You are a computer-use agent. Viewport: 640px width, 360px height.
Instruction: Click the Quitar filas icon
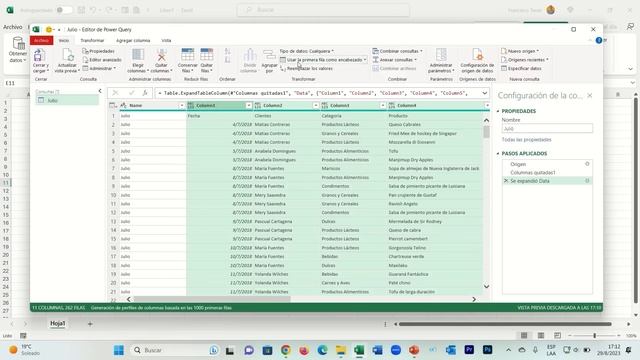pos(207,55)
